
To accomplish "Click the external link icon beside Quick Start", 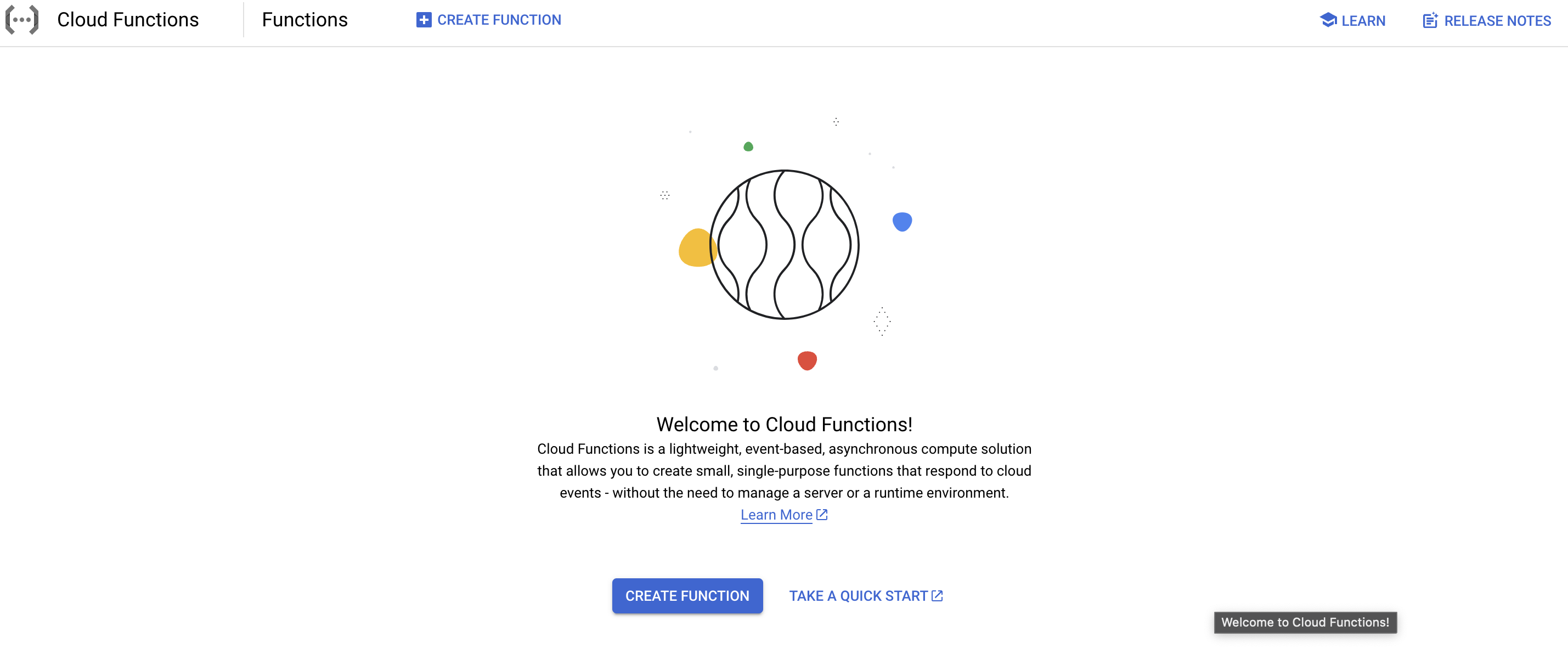I will tap(937, 595).
